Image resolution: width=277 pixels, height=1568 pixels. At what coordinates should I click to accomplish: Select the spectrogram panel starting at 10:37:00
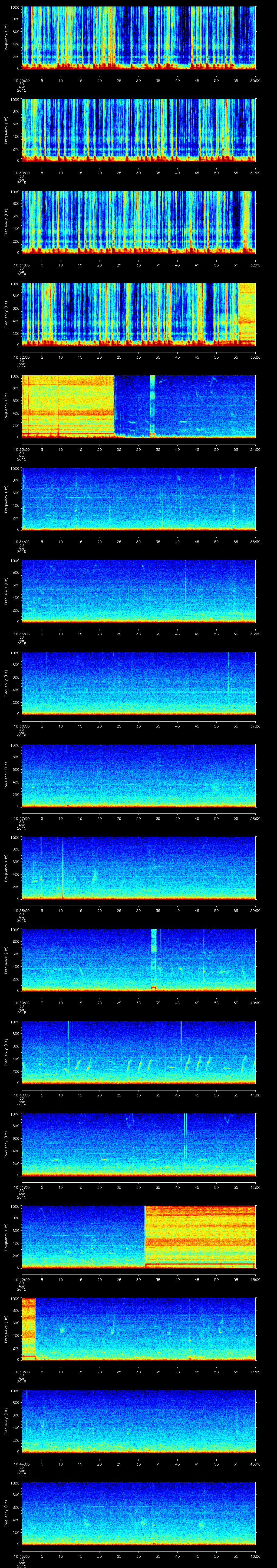[139, 775]
